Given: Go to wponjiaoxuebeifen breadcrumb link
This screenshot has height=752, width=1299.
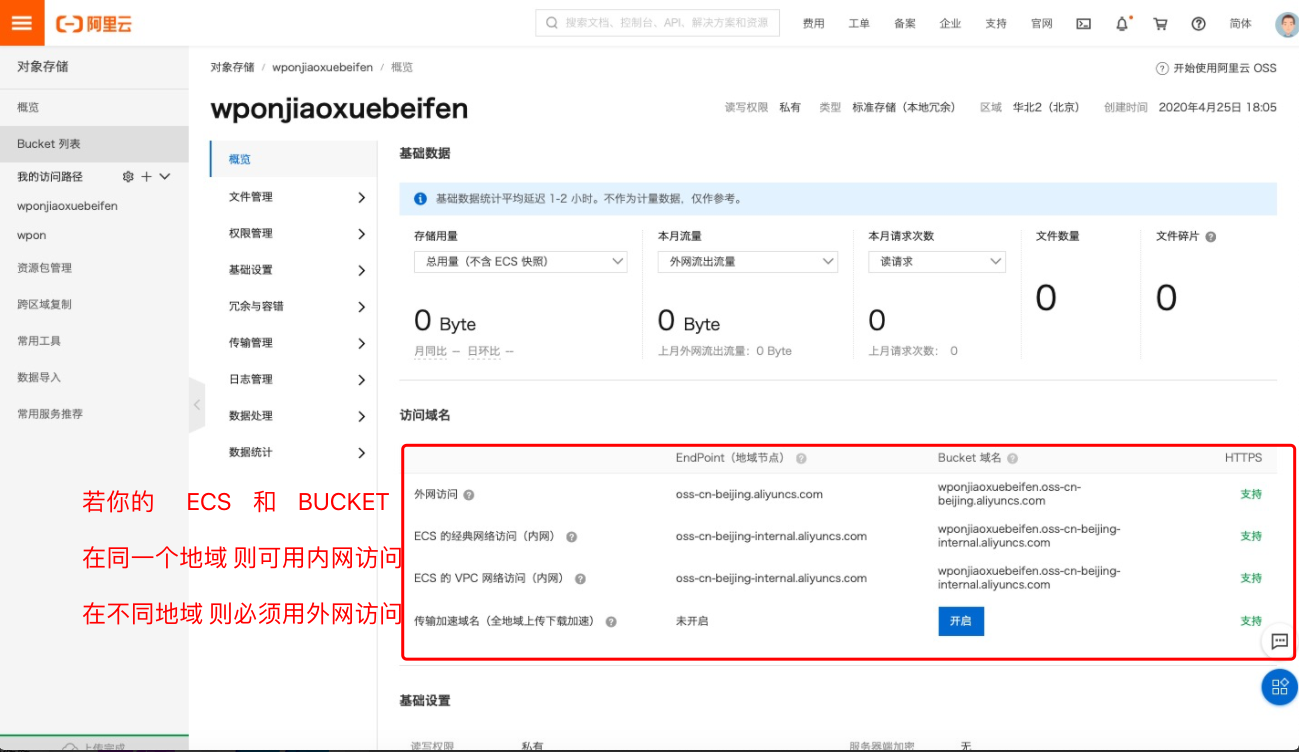Looking at the screenshot, I should (322, 67).
